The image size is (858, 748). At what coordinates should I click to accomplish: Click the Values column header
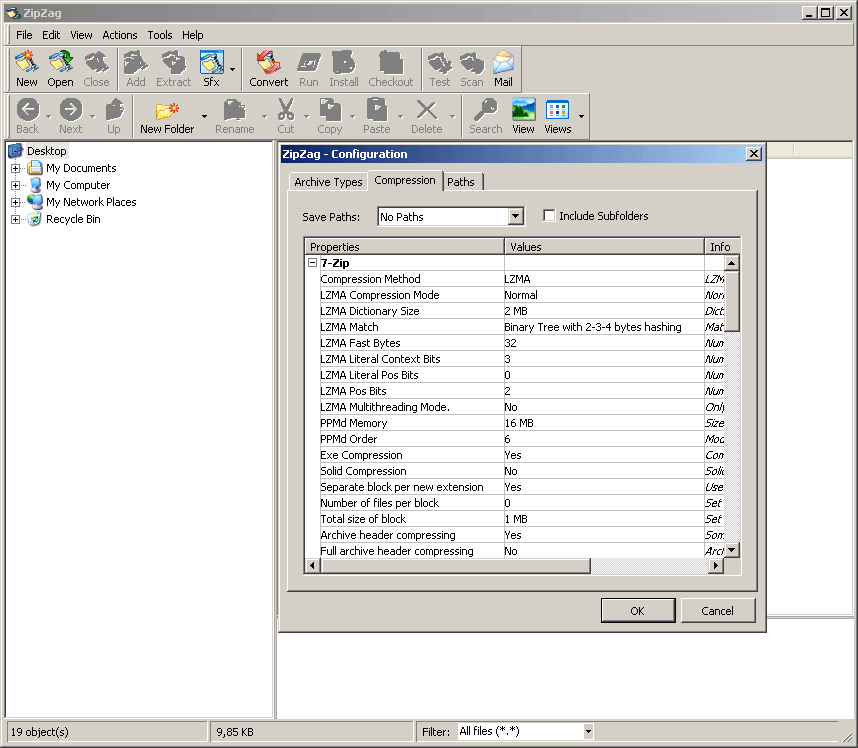[x=604, y=247]
